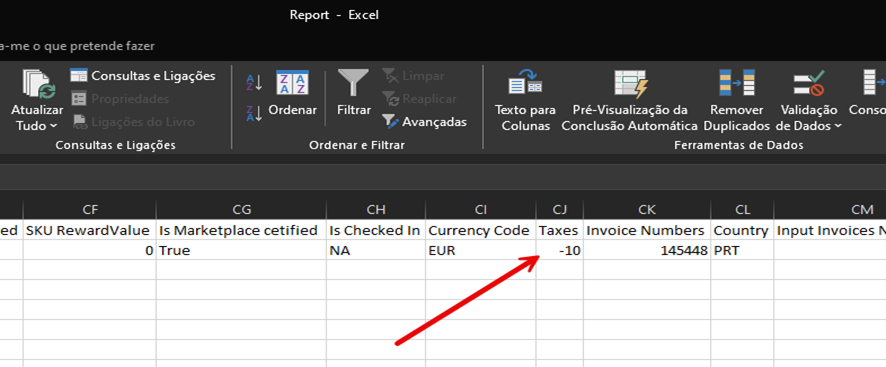The height and width of the screenshot is (367, 886).
Task: Click the Propriedades button
Action: point(120,98)
